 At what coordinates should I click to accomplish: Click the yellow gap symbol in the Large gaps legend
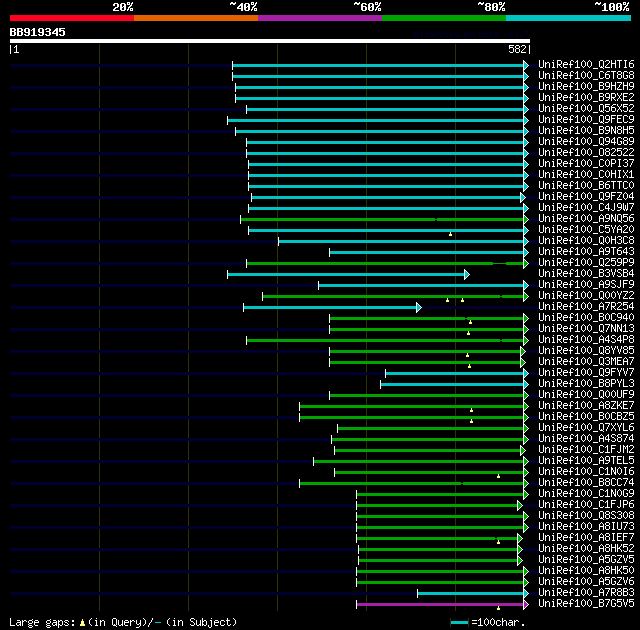coord(82,623)
